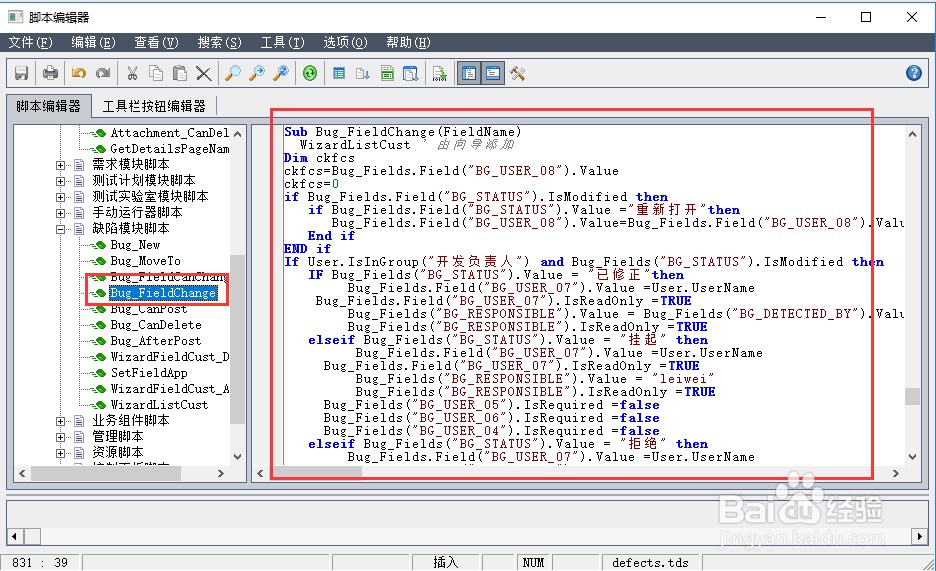Click the code editor vertical scrollbar thumb

pos(912,396)
